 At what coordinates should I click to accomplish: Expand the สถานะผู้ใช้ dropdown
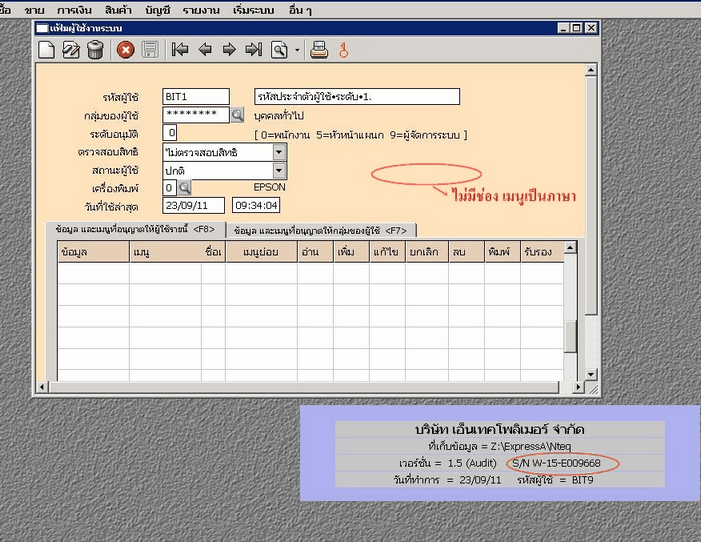coord(279,171)
